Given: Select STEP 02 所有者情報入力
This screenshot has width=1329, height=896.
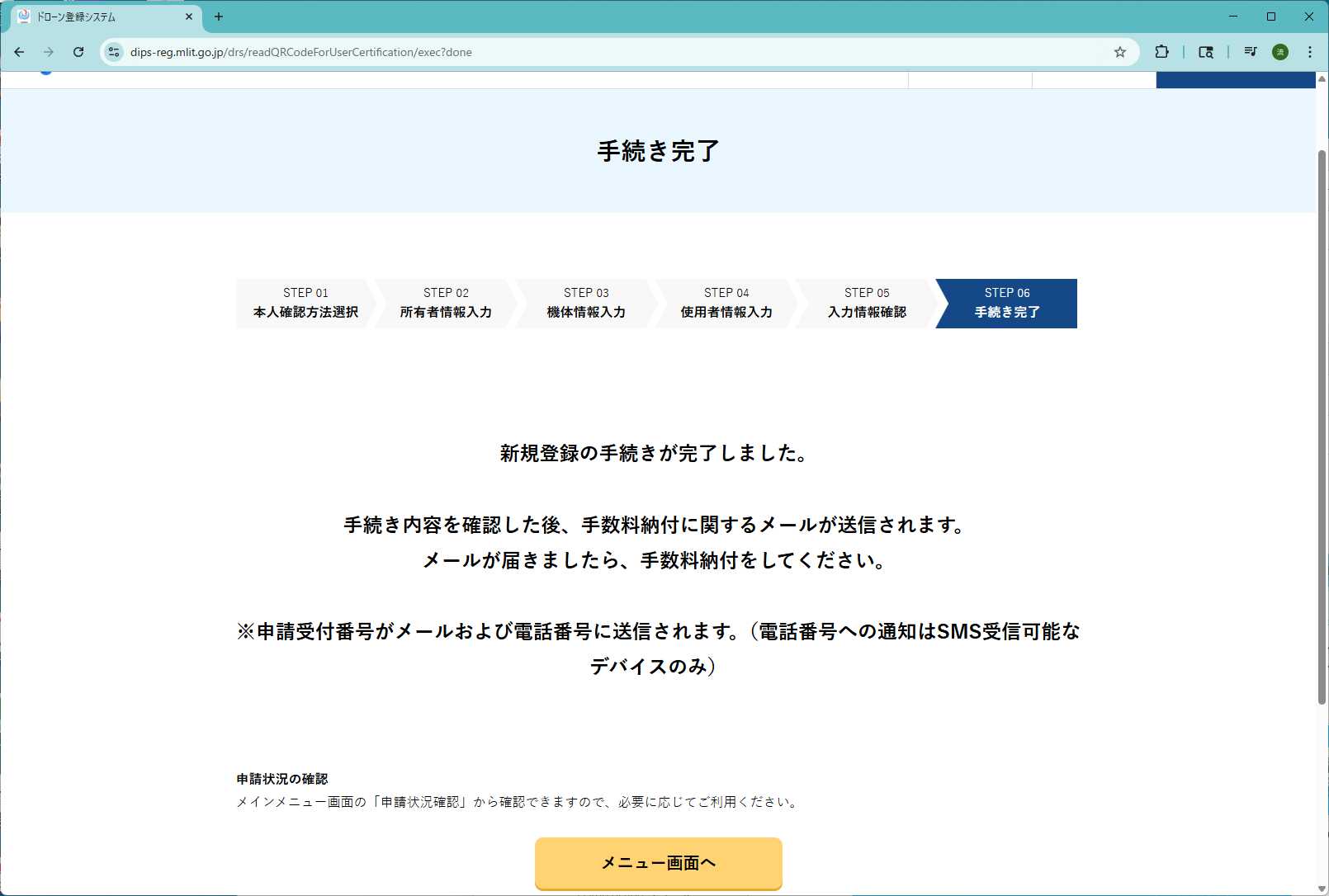Looking at the screenshot, I should point(446,303).
